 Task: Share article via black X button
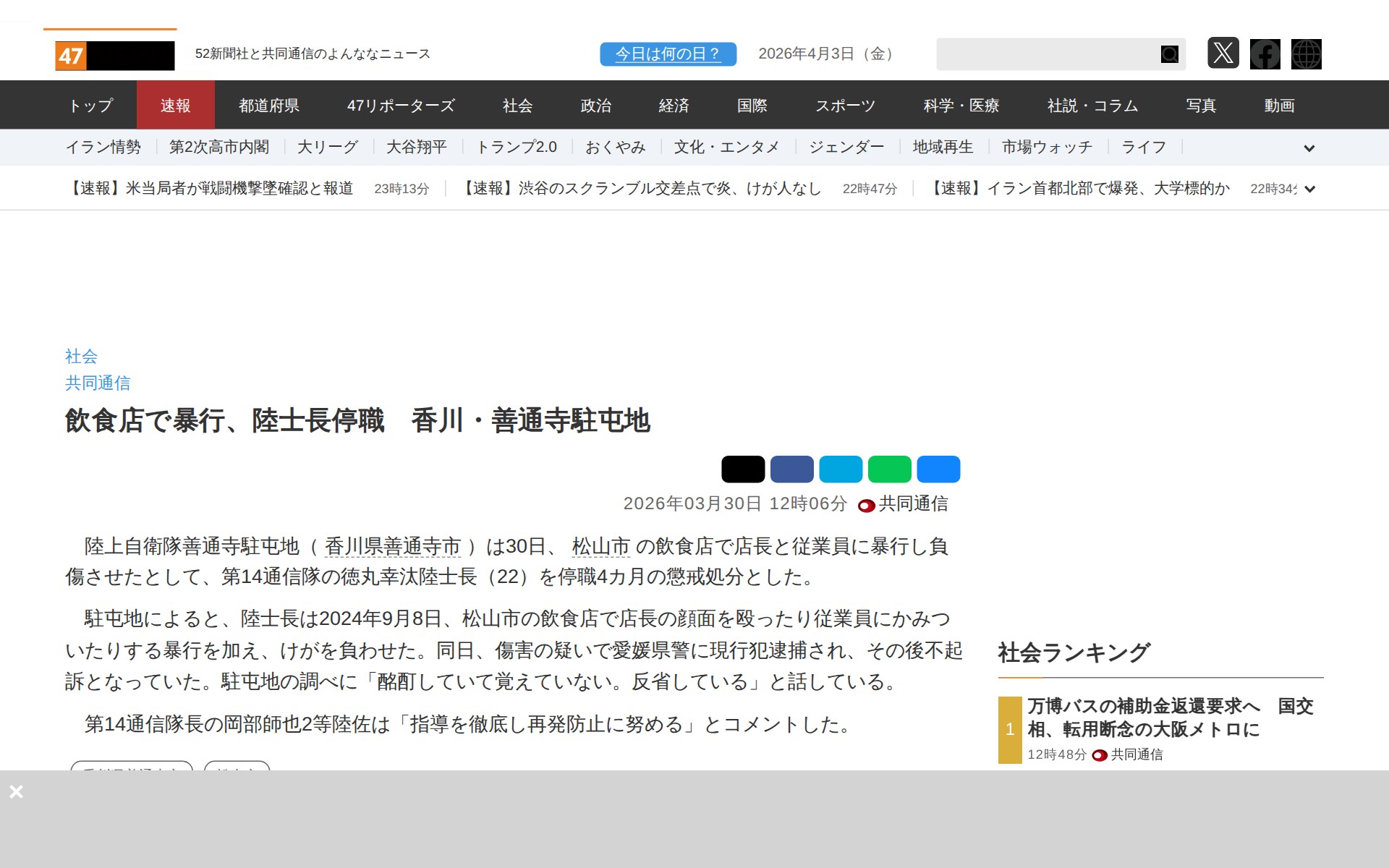tap(742, 469)
